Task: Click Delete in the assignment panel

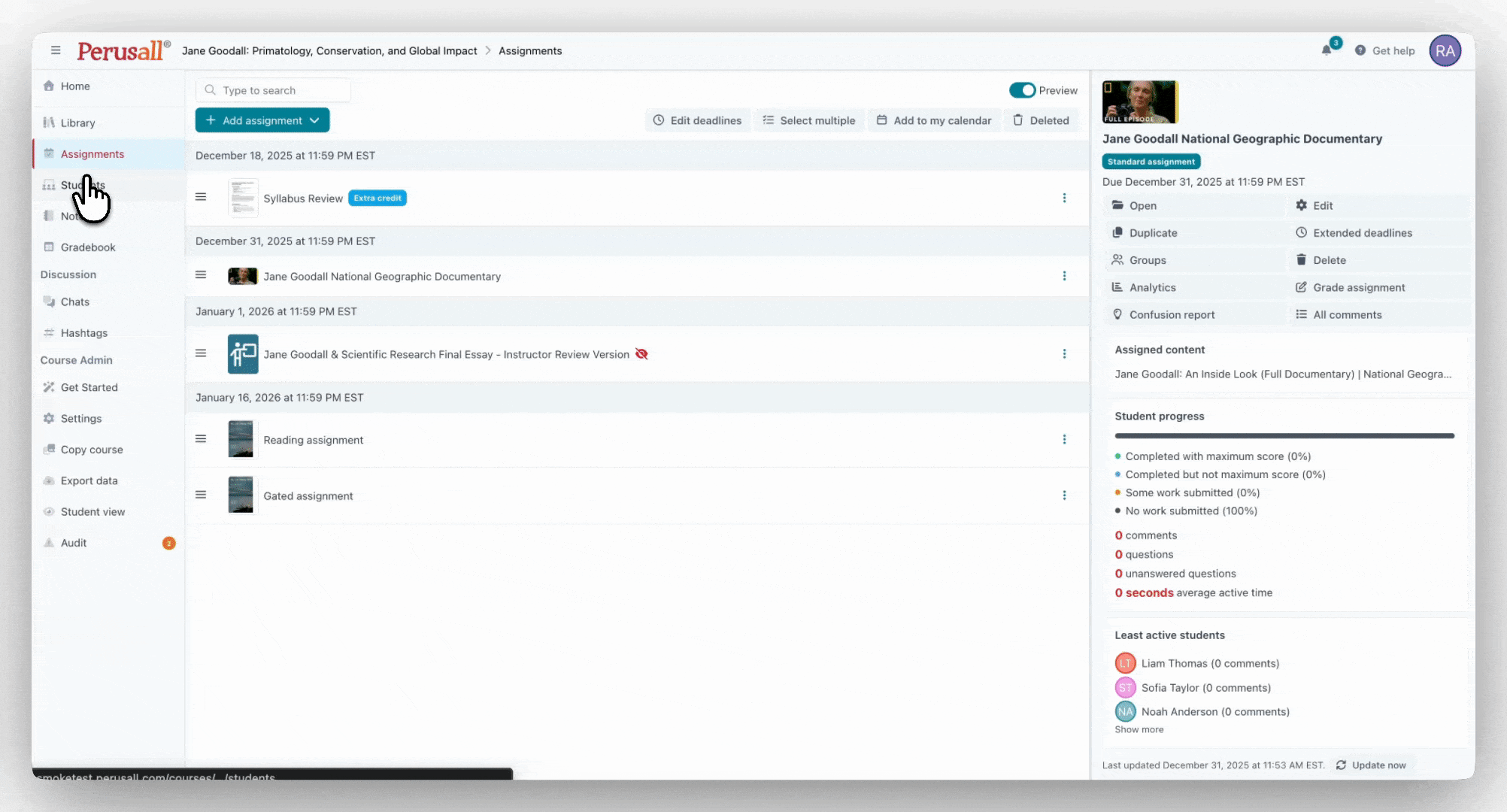Action: click(x=1379, y=260)
